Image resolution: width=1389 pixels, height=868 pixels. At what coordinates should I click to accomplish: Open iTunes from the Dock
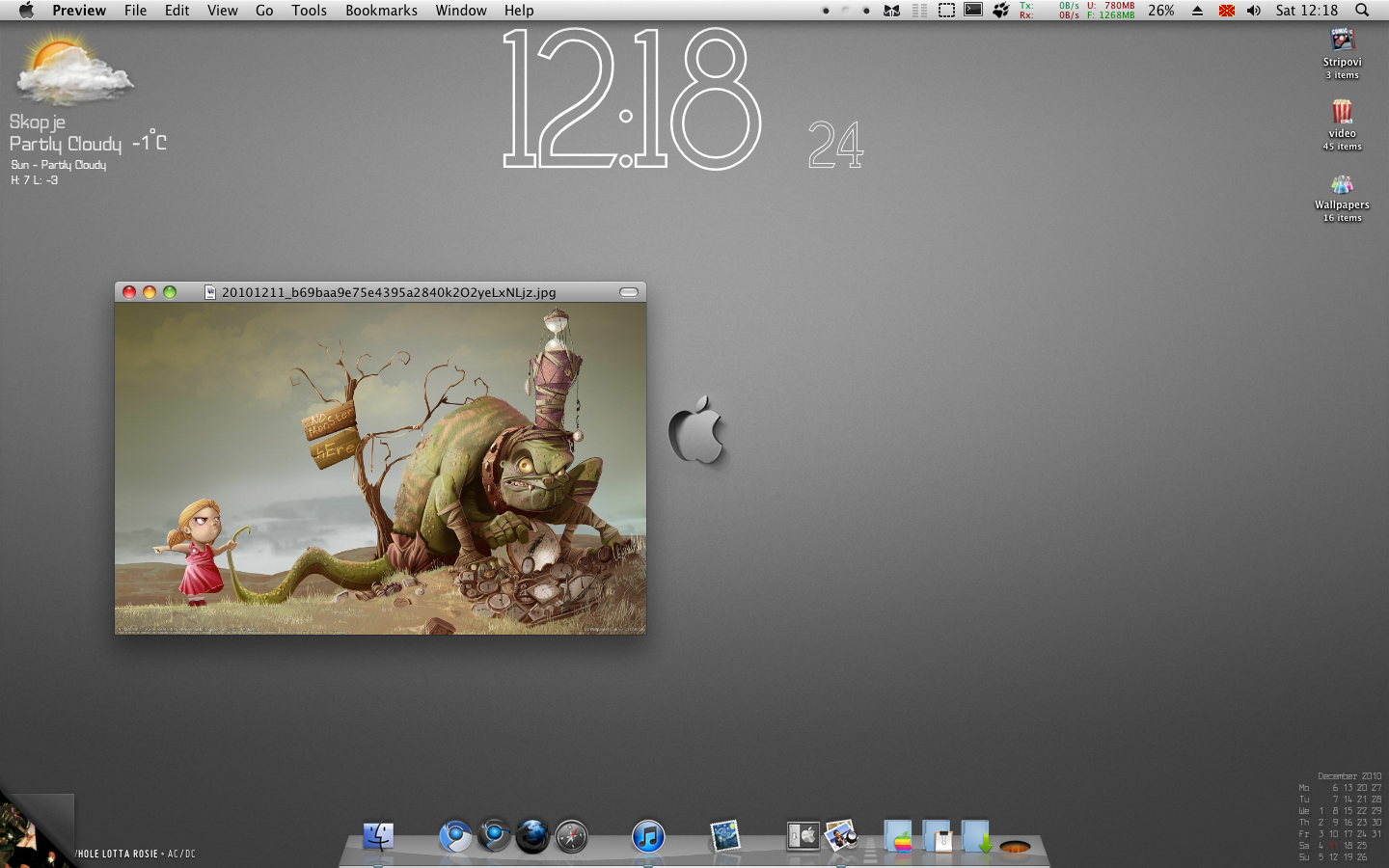(x=648, y=836)
